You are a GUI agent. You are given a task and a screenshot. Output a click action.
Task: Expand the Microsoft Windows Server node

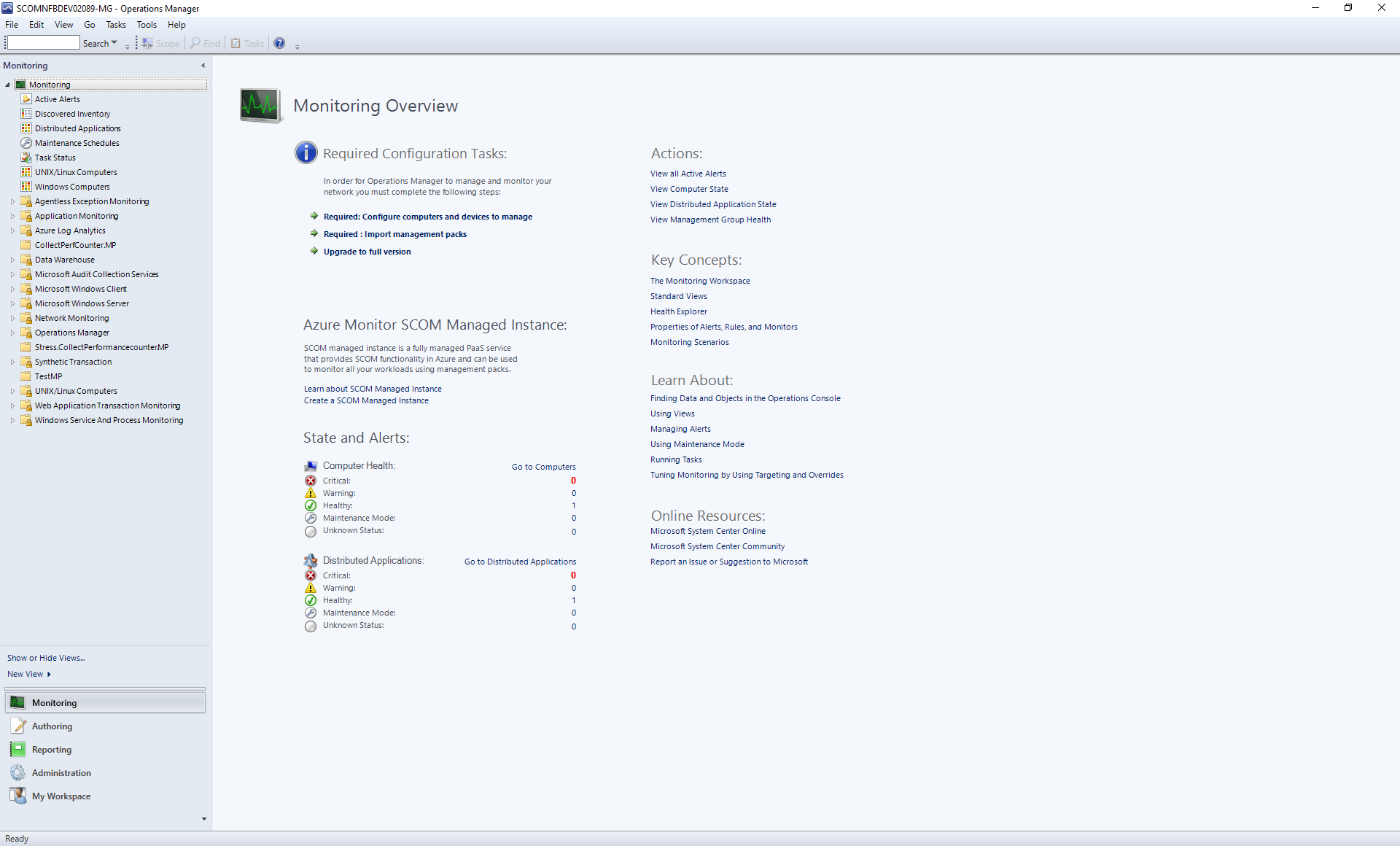(x=10, y=303)
